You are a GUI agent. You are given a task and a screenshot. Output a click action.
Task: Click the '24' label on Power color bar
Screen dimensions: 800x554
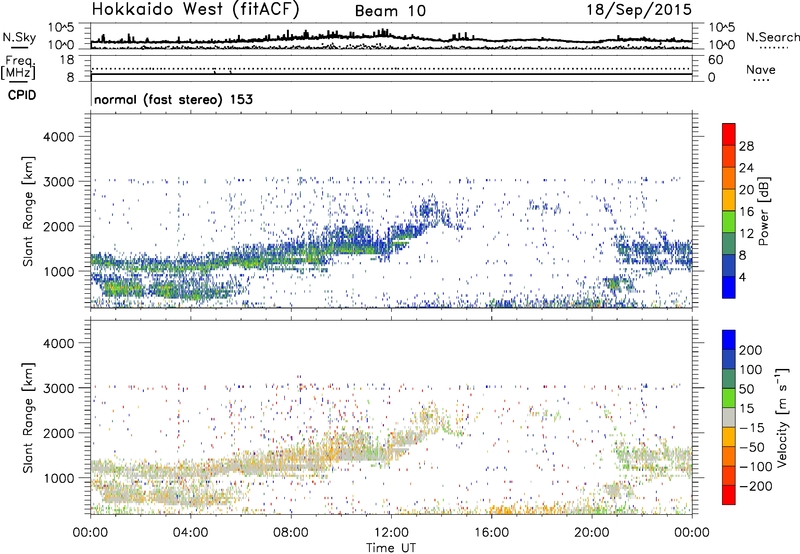tap(746, 168)
